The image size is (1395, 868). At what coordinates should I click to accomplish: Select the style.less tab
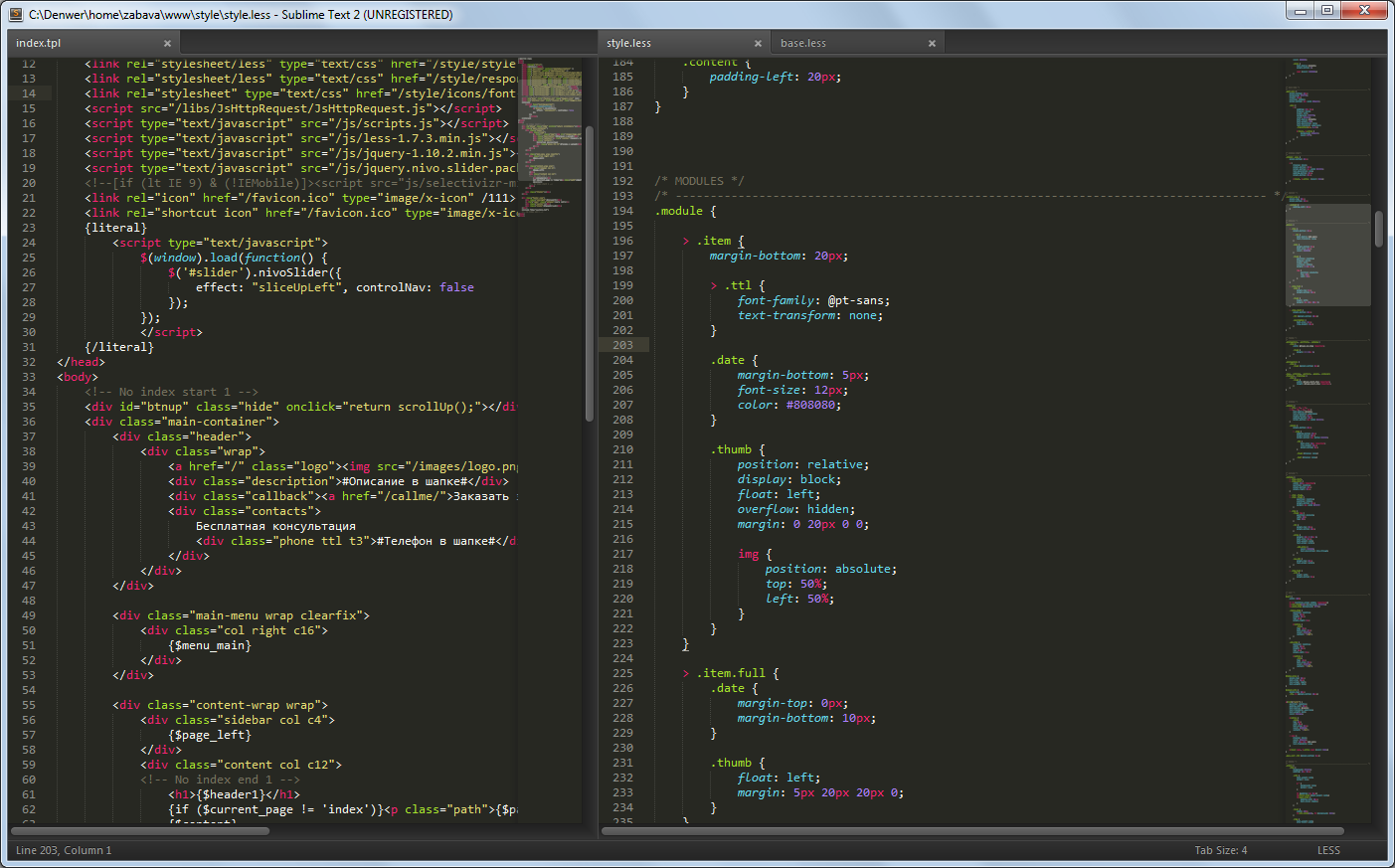[x=629, y=44]
